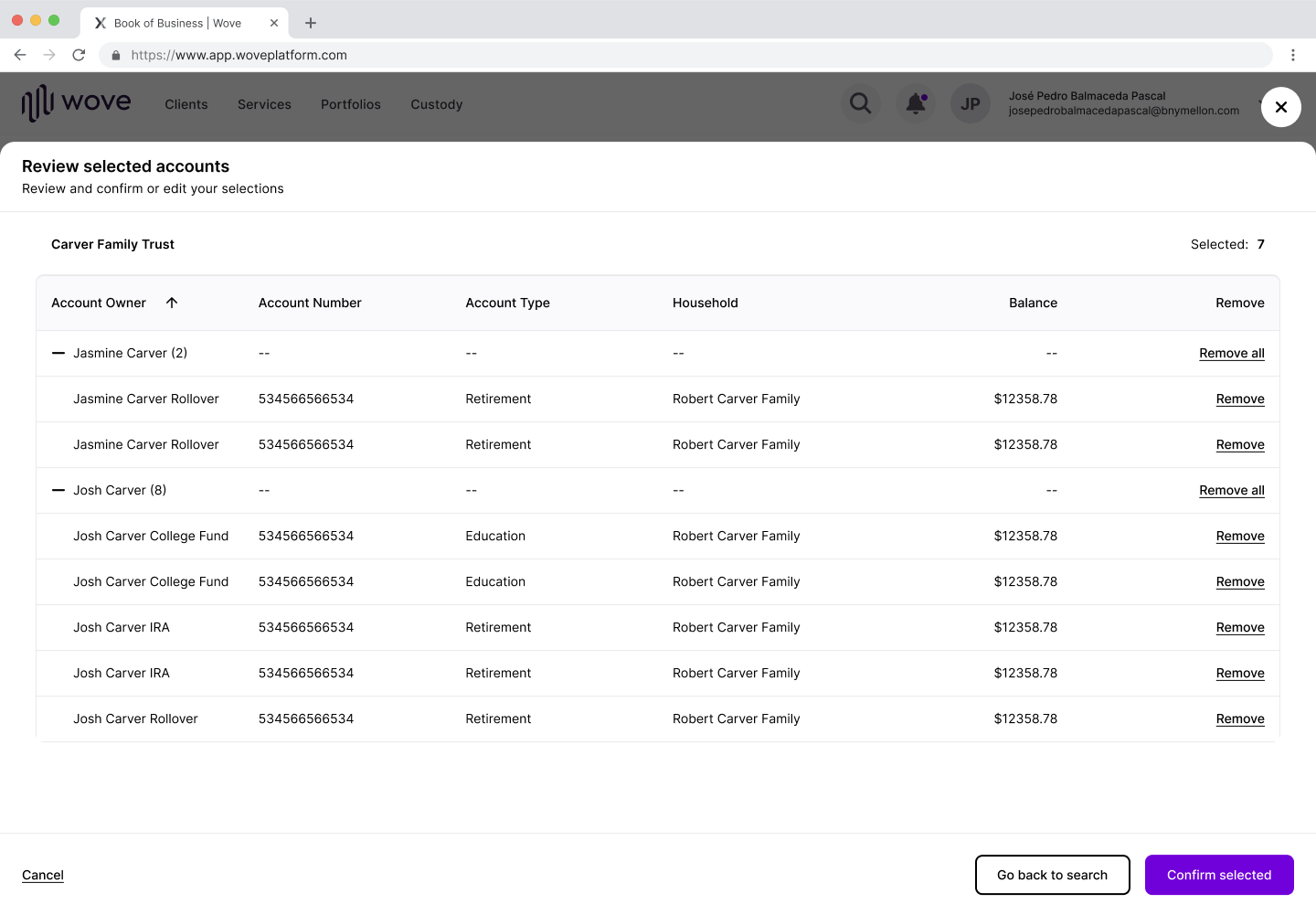Open the Services section
Screen dimensions: 1316x915
pos(264,104)
